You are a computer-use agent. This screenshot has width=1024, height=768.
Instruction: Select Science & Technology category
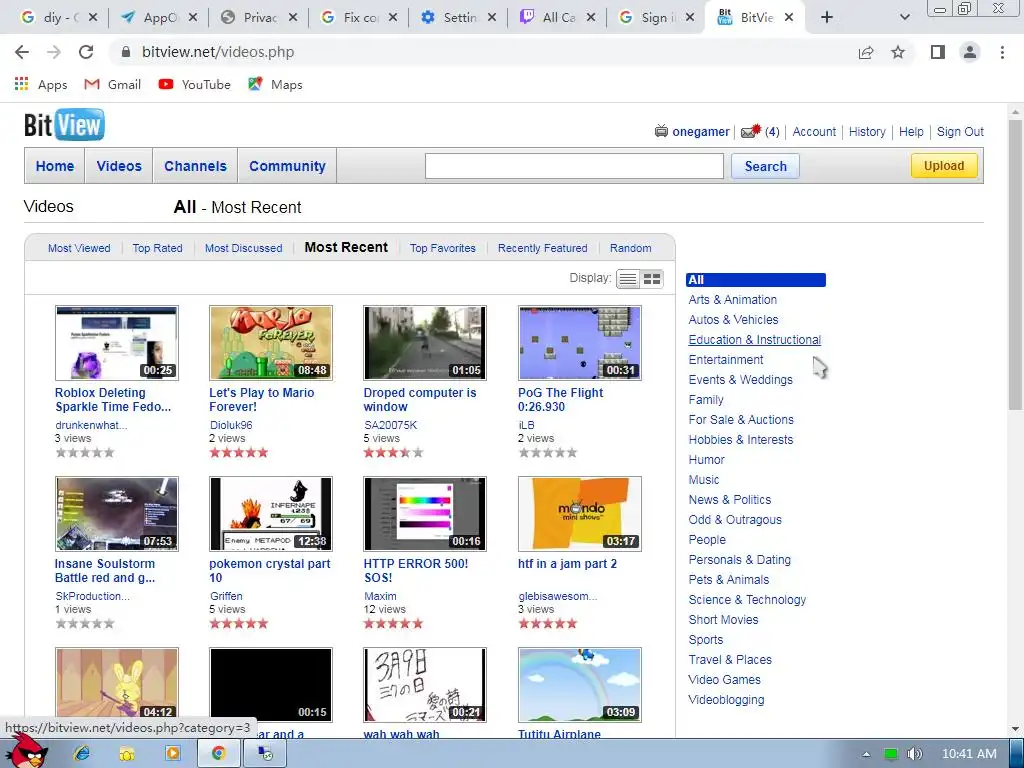[x=747, y=600]
